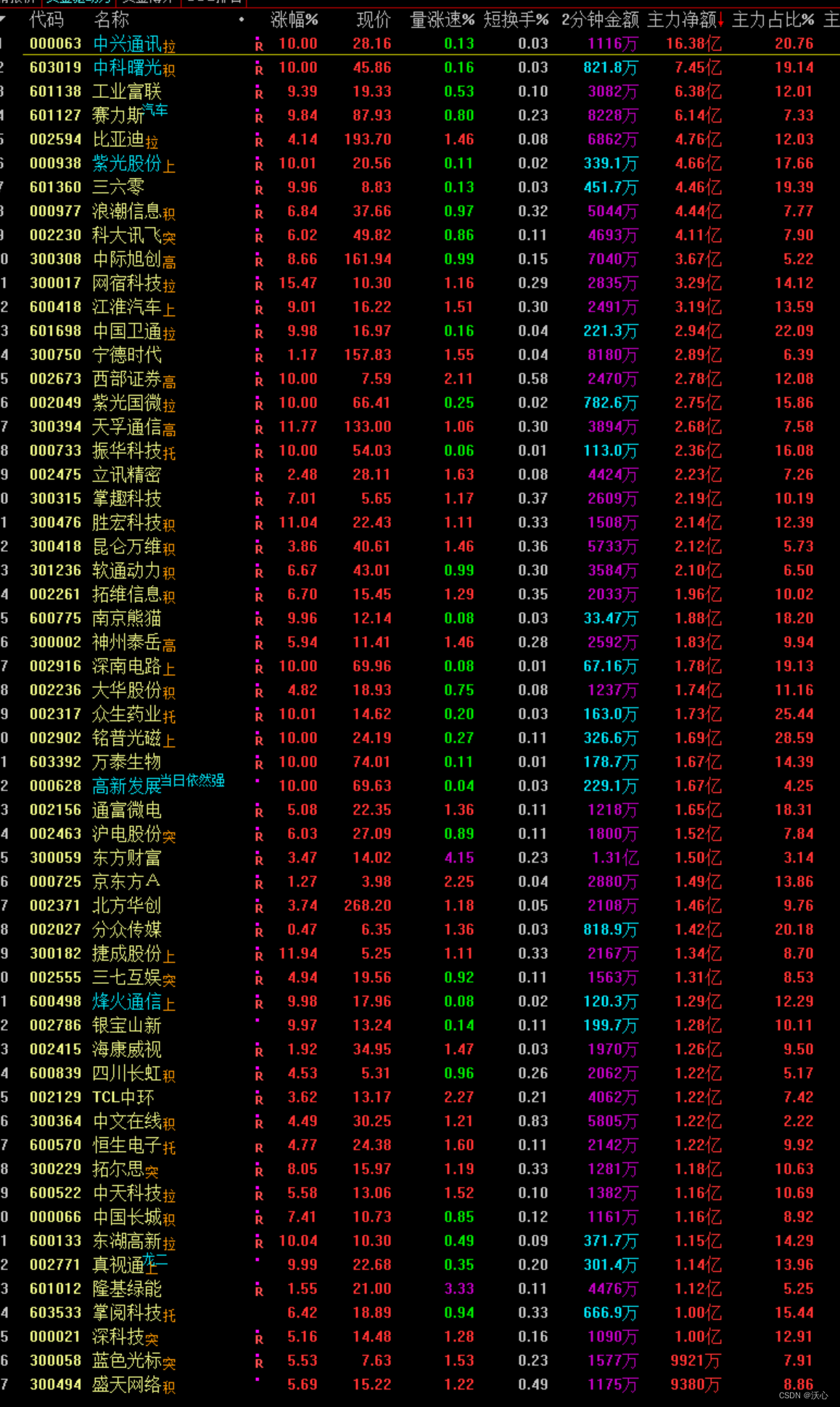
Task: Select 网宿科技 涨幅 15.47
Action: click(x=298, y=283)
